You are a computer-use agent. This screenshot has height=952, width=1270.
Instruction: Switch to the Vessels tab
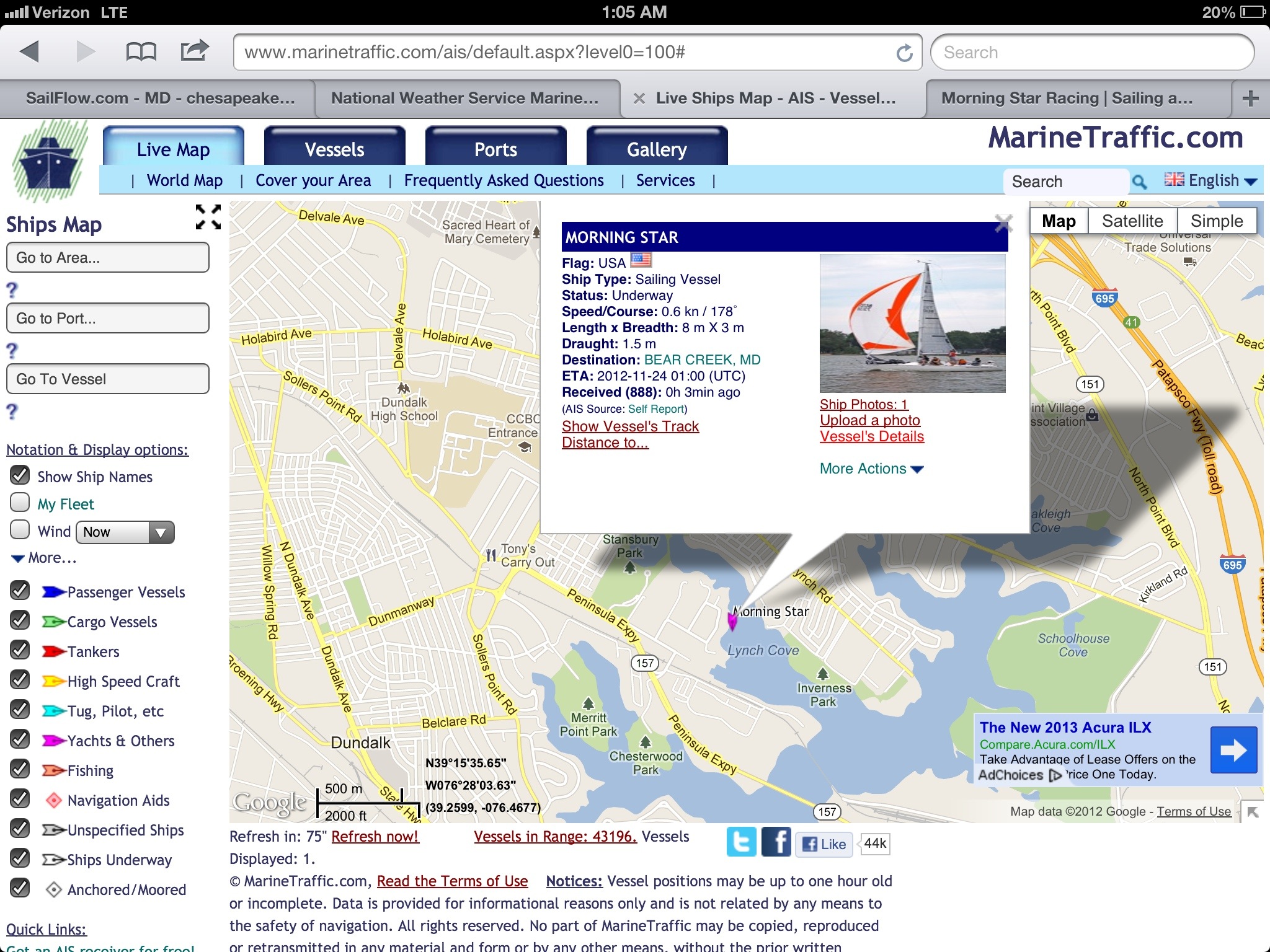click(334, 149)
